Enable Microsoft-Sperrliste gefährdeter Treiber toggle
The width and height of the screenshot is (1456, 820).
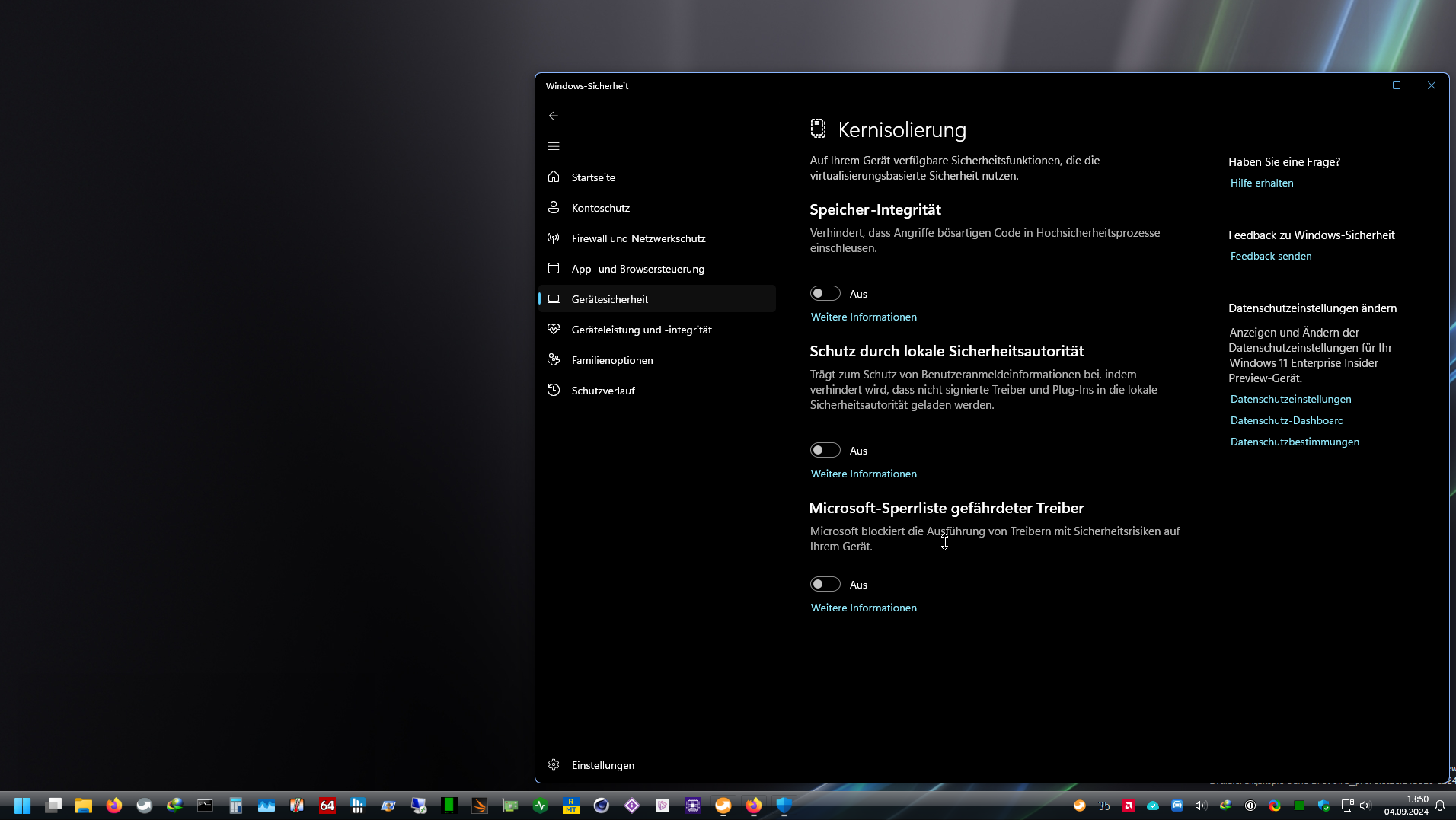click(825, 584)
